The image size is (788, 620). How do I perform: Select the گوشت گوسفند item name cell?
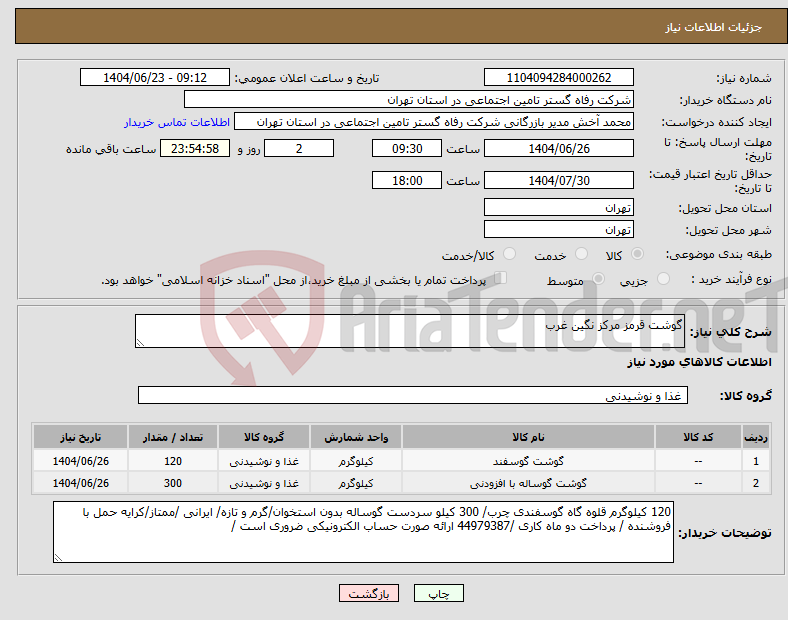[528, 461]
